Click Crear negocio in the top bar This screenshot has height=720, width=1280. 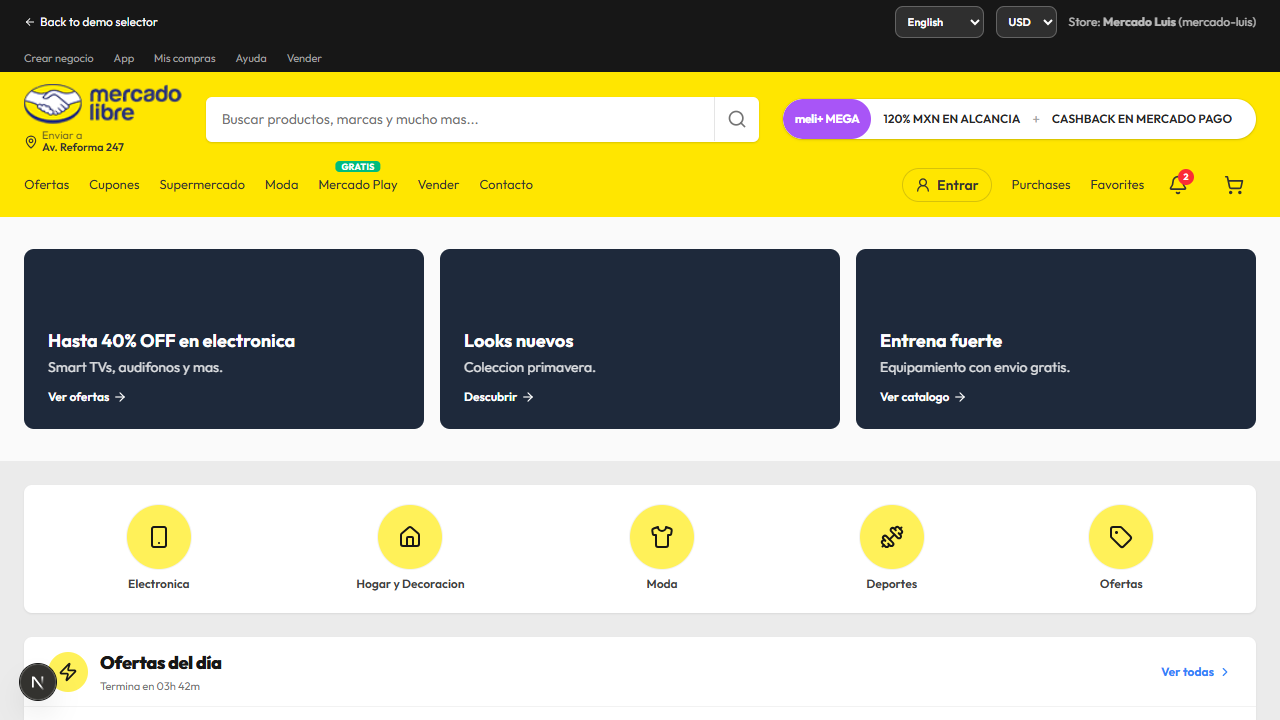(x=59, y=58)
